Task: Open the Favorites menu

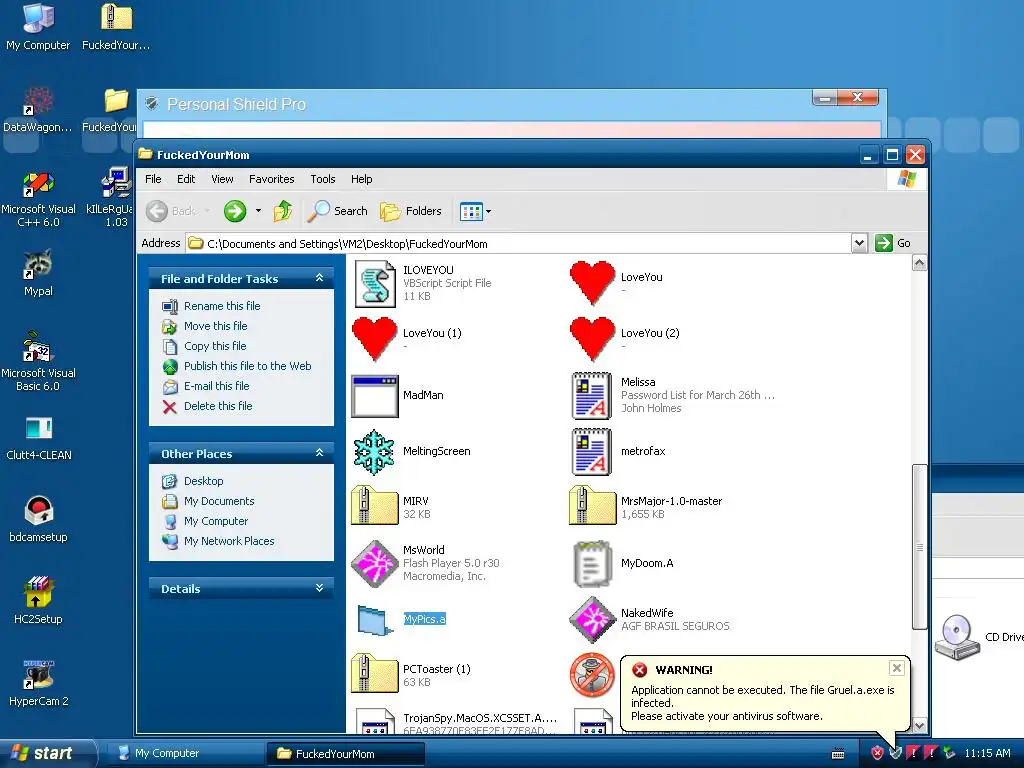Action: pyautogui.click(x=271, y=179)
